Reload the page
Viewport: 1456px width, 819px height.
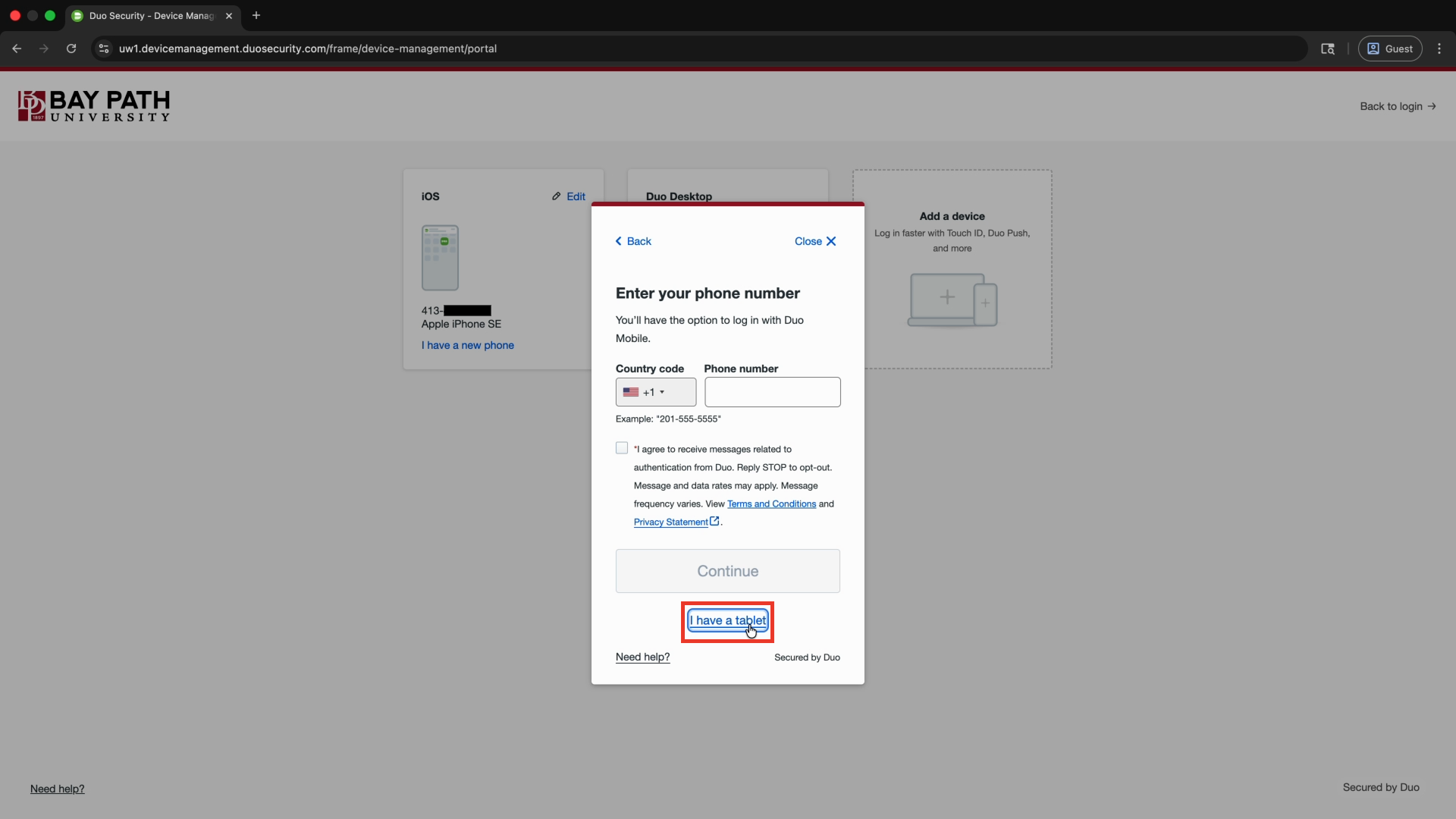click(71, 49)
